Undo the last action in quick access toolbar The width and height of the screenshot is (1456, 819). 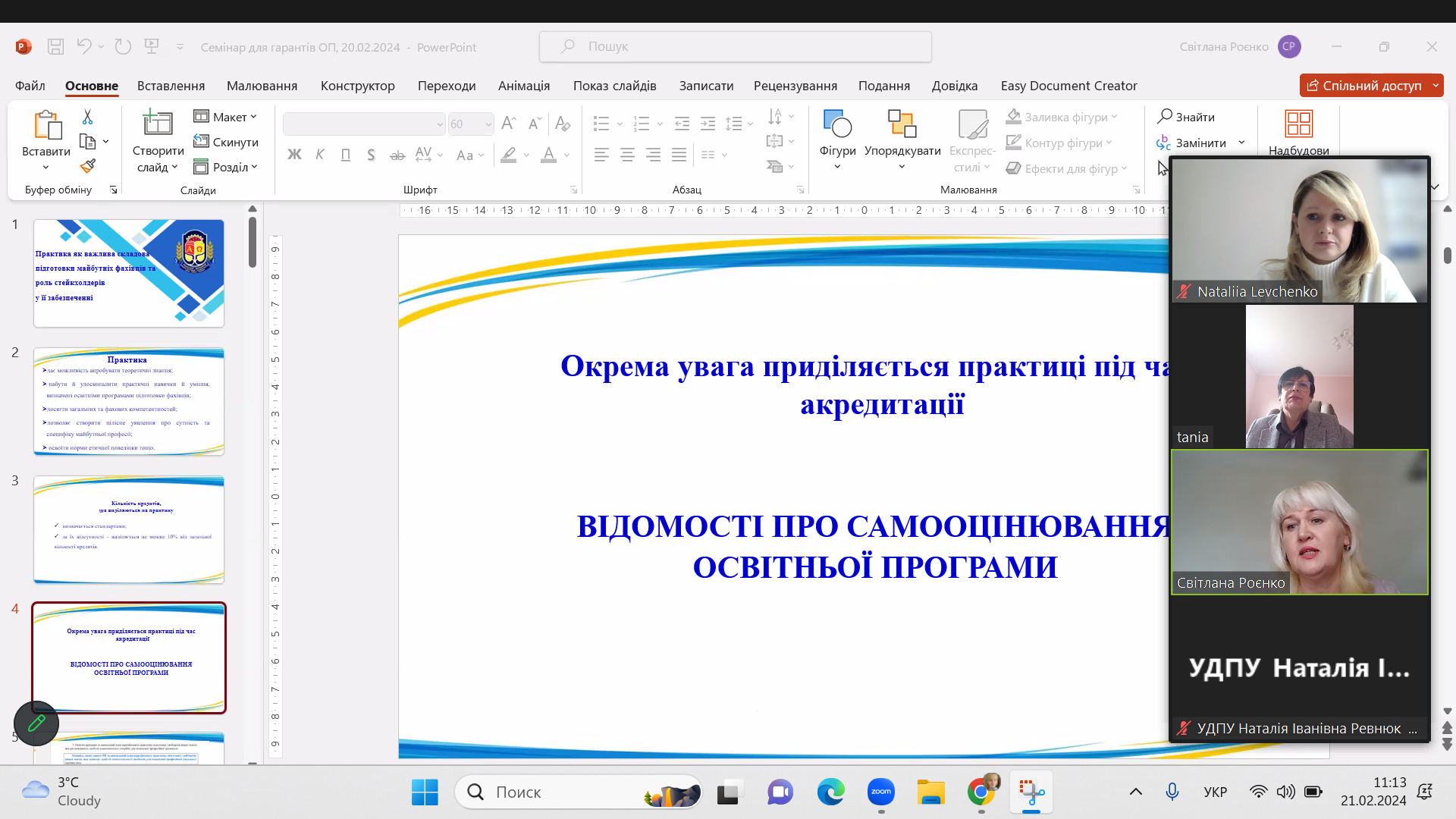tap(83, 46)
